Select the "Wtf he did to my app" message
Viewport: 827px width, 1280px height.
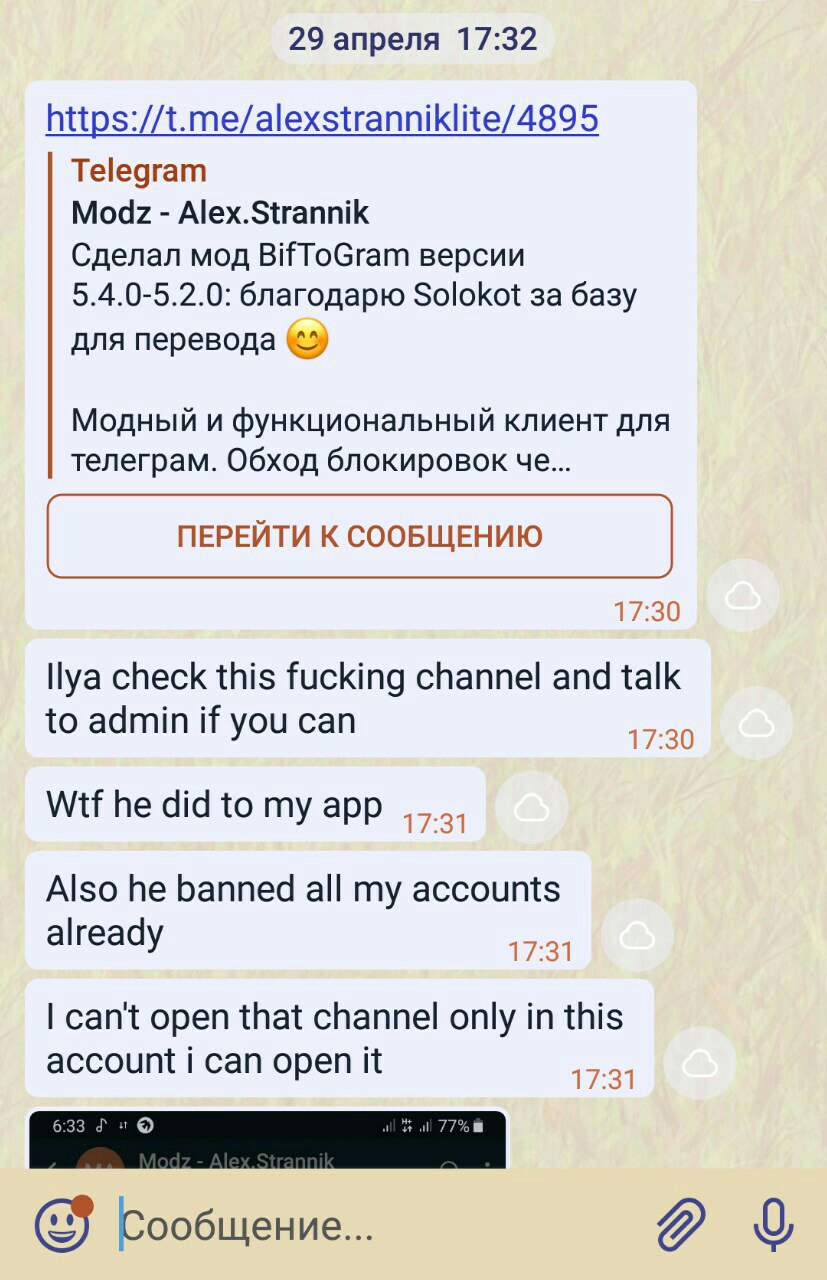255,804
